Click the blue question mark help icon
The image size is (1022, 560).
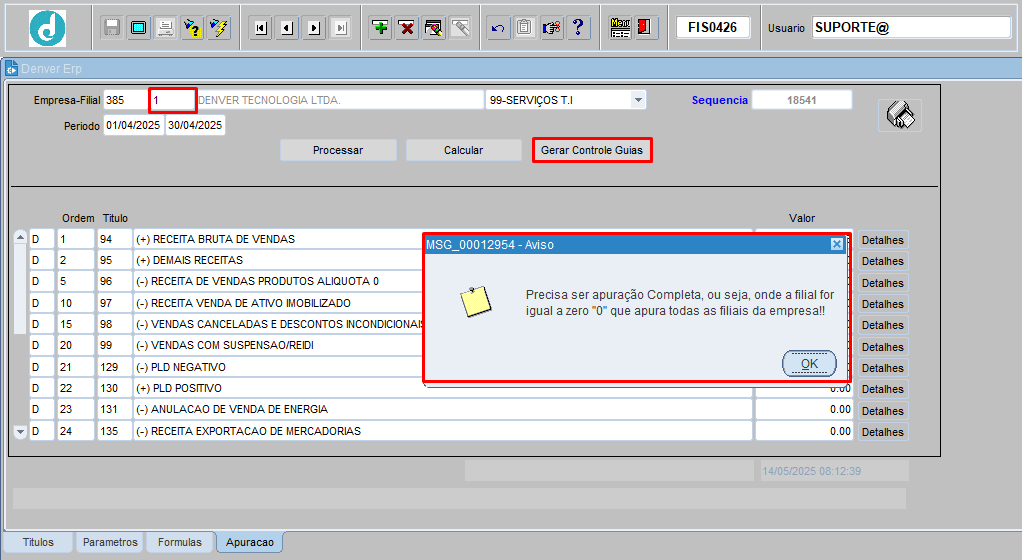[577, 28]
